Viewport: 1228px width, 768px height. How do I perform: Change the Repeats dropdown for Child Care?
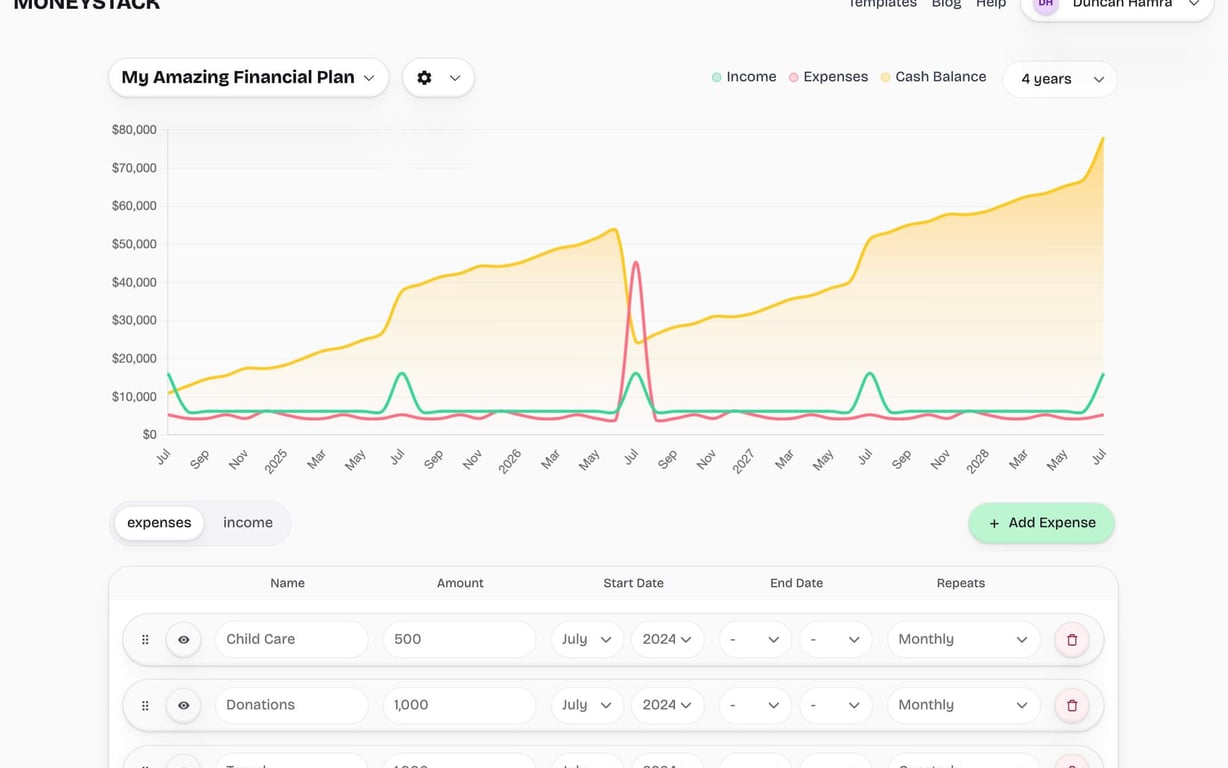[x=962, y=639]
